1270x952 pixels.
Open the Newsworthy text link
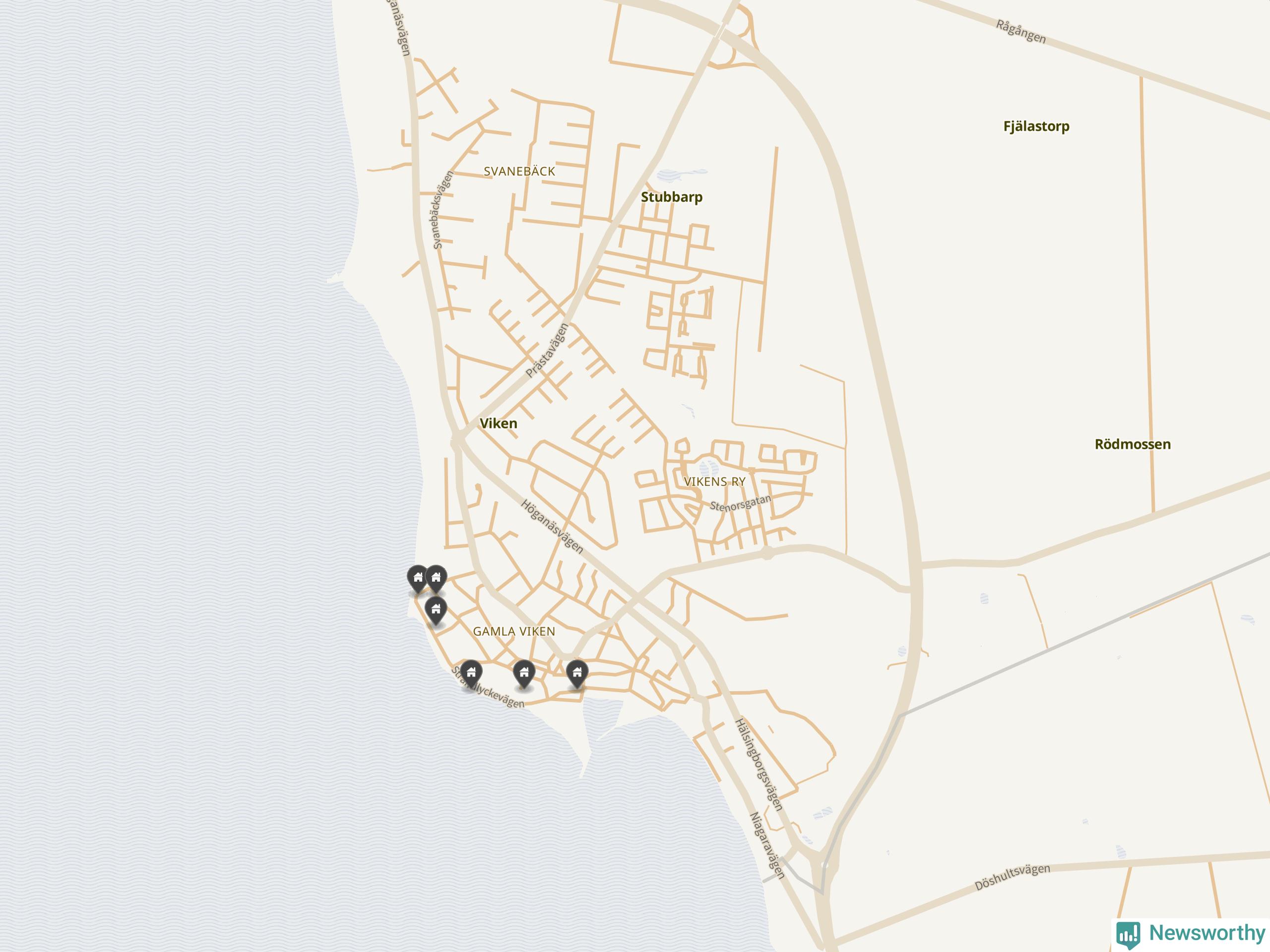coord(1207,933)
